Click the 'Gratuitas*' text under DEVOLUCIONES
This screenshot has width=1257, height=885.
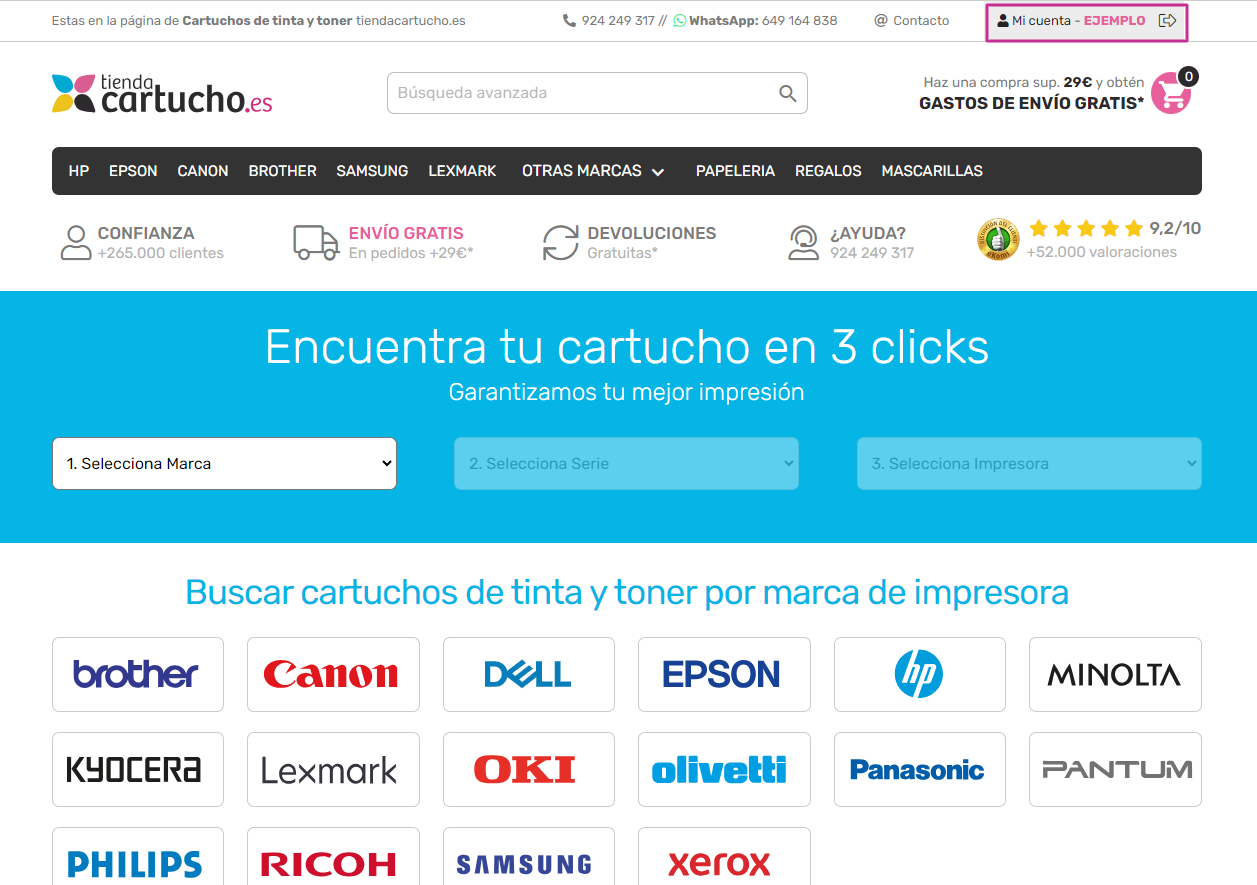click(622, 253)
